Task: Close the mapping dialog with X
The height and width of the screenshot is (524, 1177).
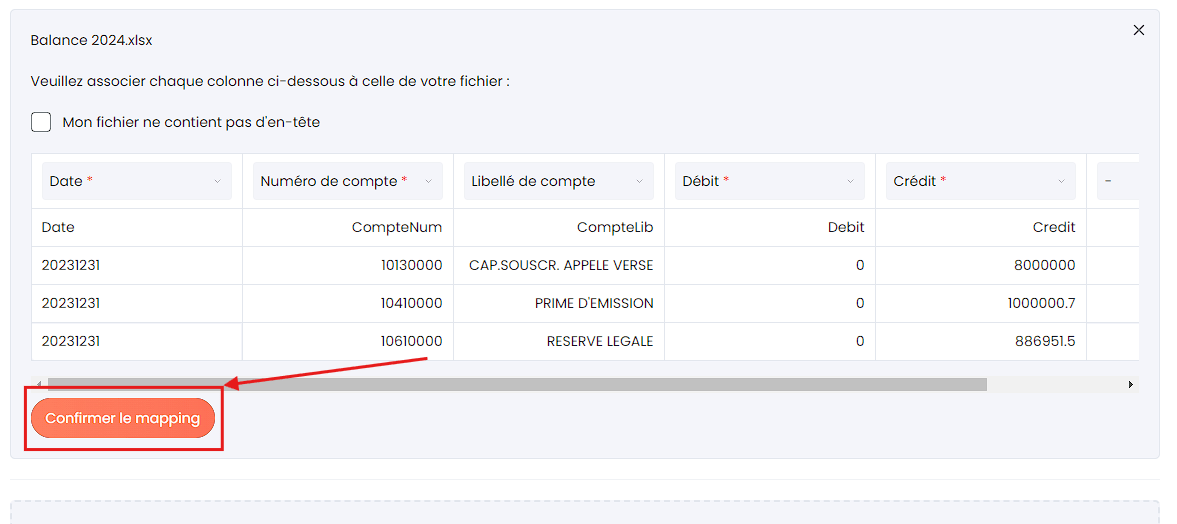Action: [x=1138, y=30]
